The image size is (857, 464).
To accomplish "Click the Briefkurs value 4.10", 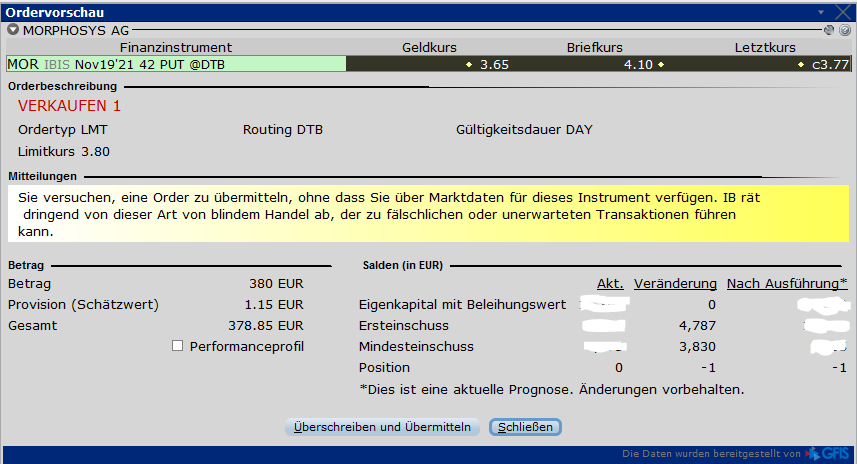I will pyautogui.click(x=638, y=64).
